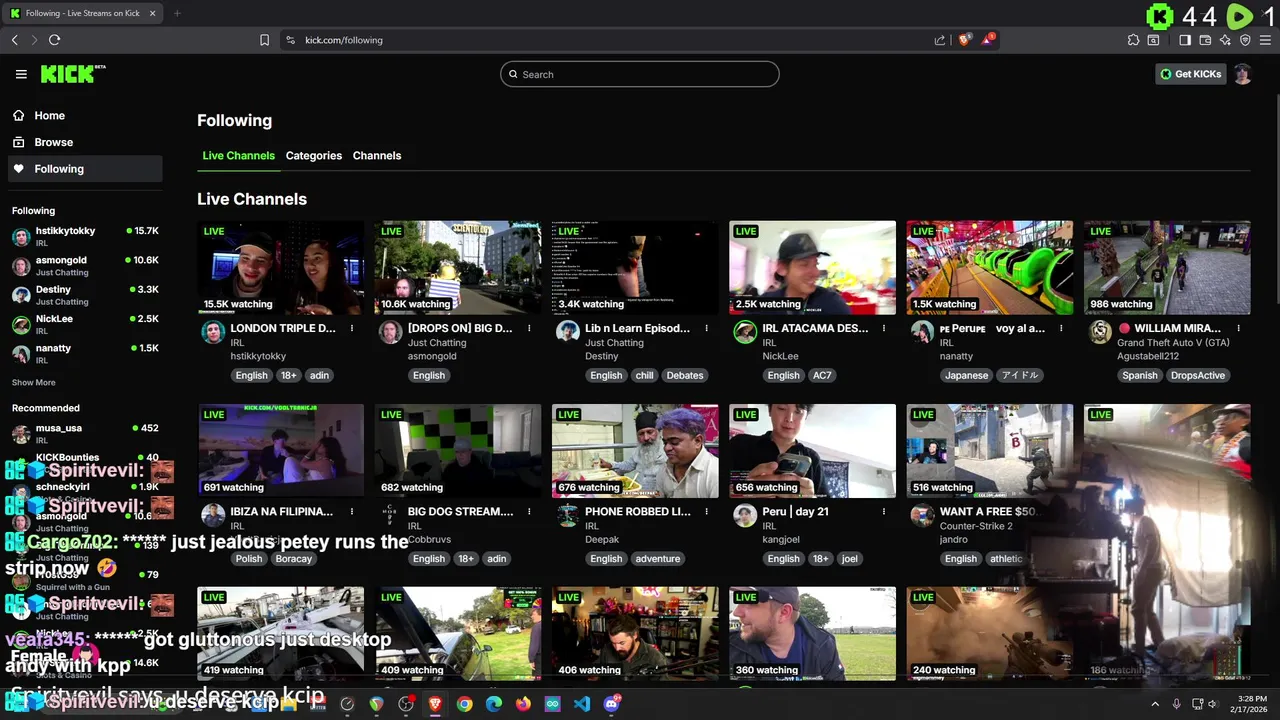Open Discord from the taskbar

[x=611, y=704]
